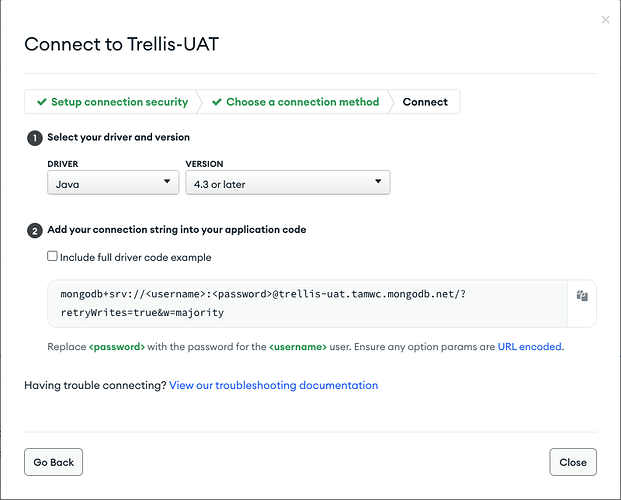Enable Include full driver code example checkbox
The width and height of the screenshot is (621, 500).
point(52,257)
